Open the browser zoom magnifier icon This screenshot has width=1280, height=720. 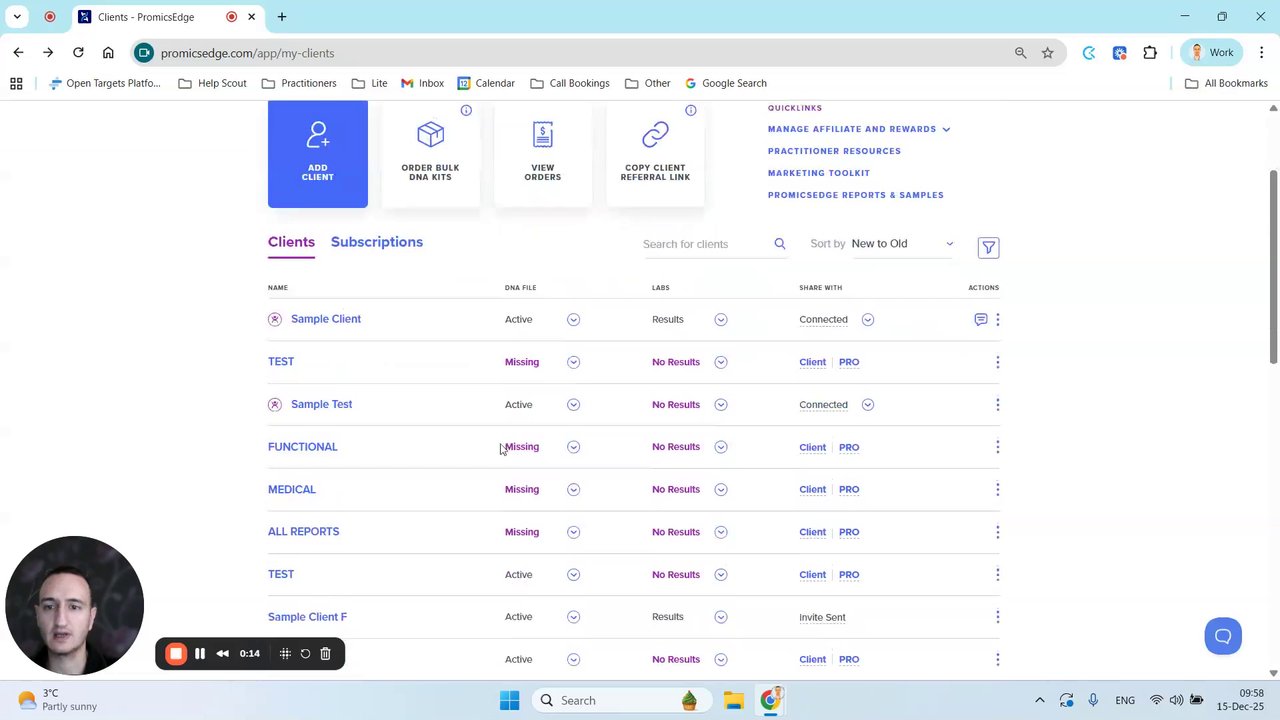point(1020,53)
